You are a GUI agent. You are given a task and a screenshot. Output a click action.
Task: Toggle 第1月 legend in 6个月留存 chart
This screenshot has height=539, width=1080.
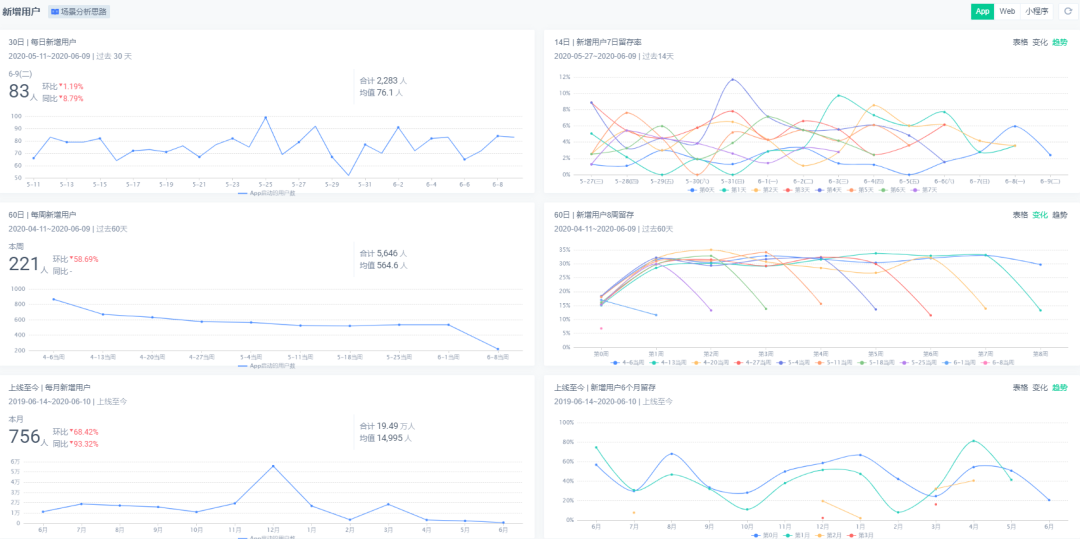[x=796, y=536]
